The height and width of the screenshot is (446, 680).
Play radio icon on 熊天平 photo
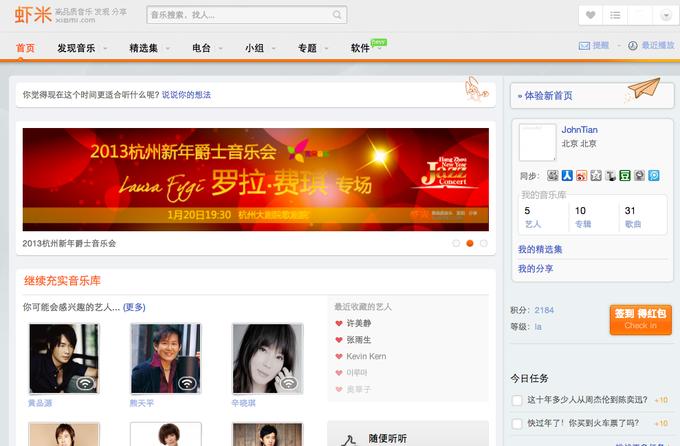pos(187,383)
